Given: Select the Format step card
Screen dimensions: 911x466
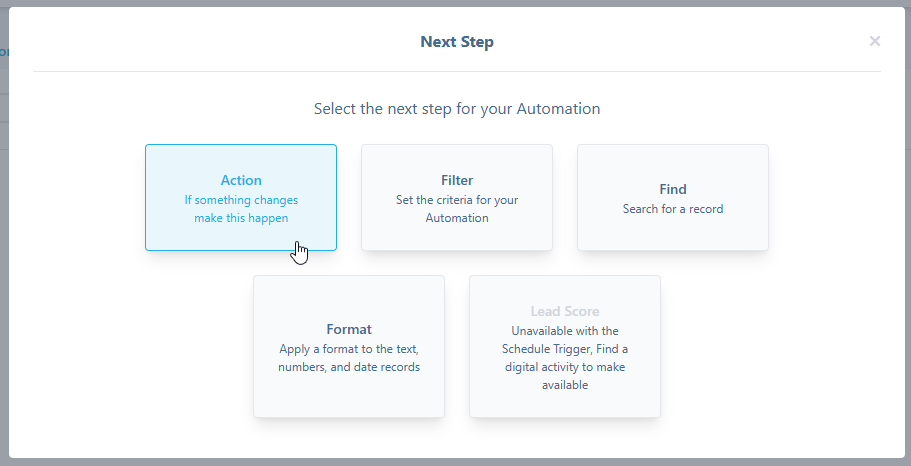Looking at the screenshot, I should [x=349, y=346].
